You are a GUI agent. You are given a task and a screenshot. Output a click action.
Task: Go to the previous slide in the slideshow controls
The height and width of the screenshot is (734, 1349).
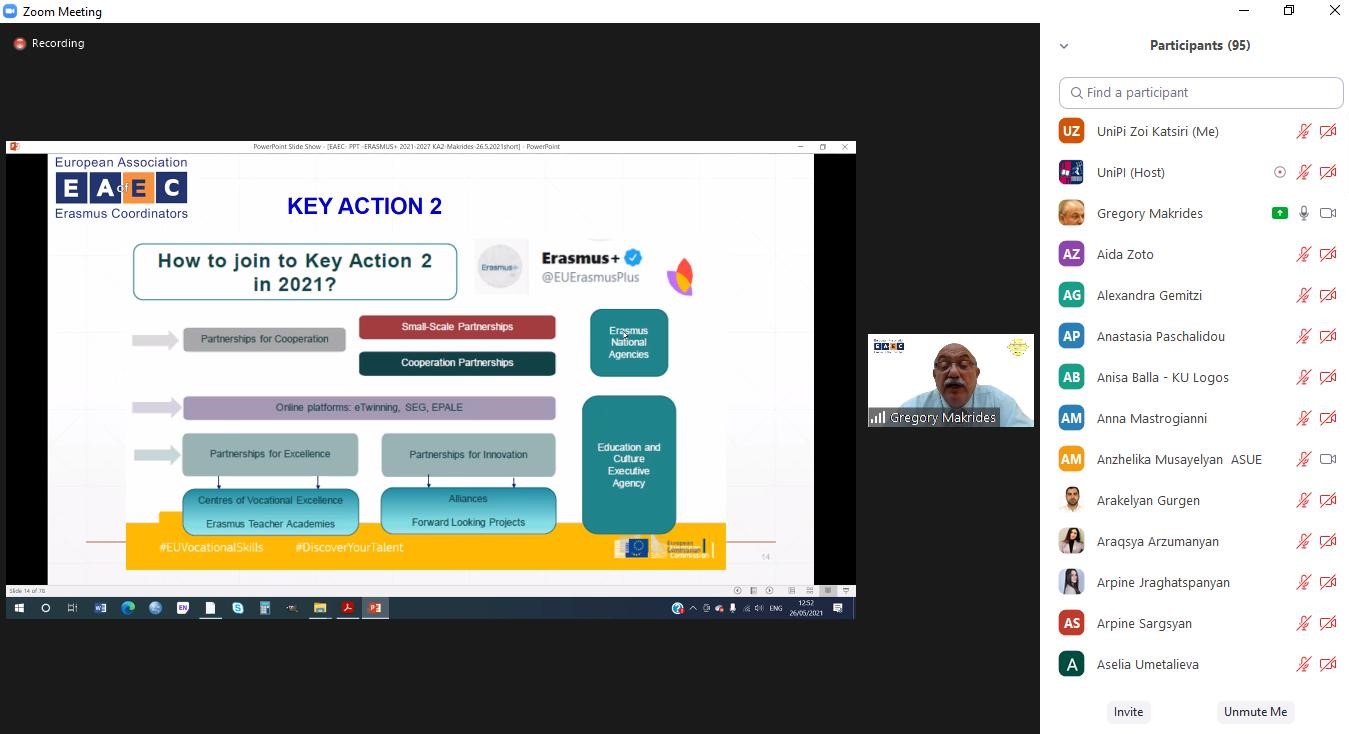[x=738, y=591]
